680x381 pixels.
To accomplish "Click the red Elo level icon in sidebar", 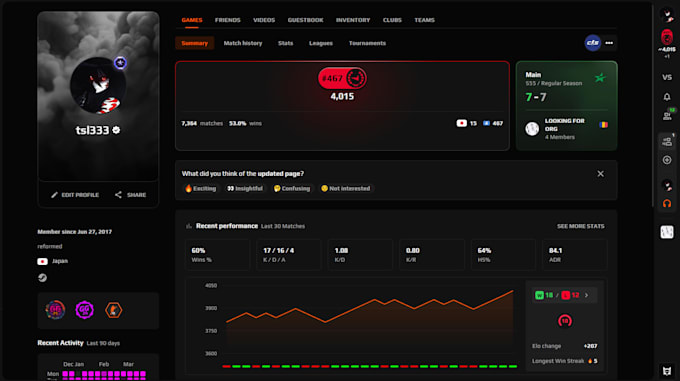I will [667, 37].
